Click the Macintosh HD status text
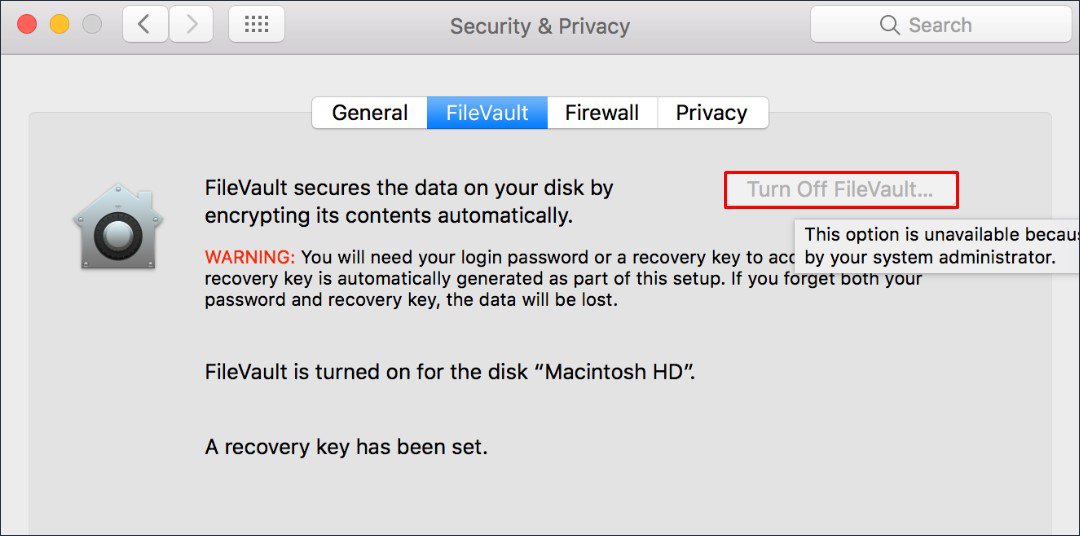The height and width of the screenshot is (536, 1080). (x=450, y=373)
